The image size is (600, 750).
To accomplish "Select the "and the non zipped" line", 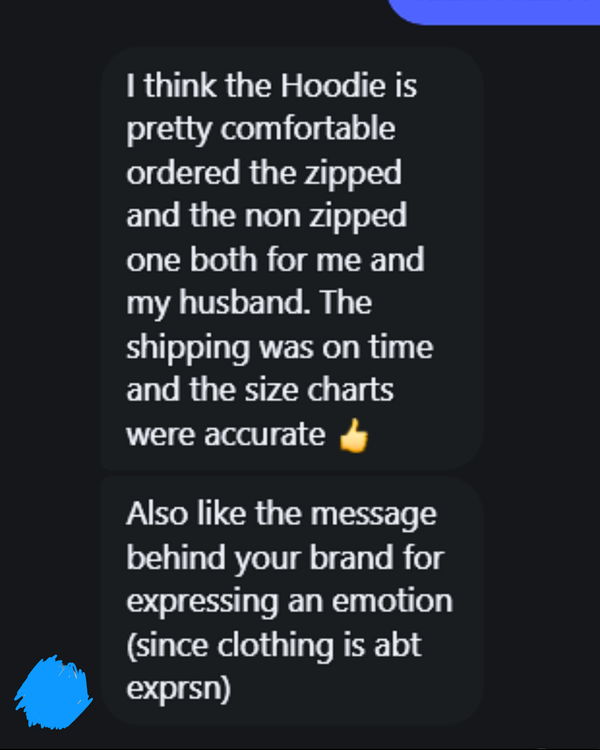I will [x=267, y=217].
